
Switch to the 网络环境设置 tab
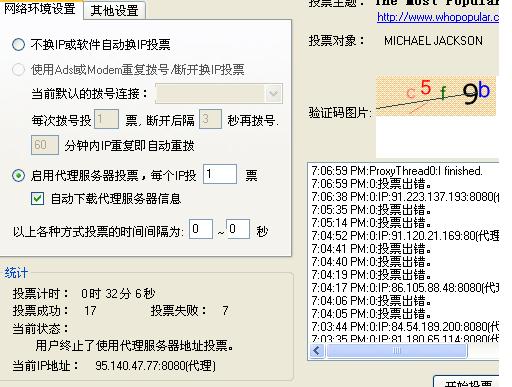[40, 9]
